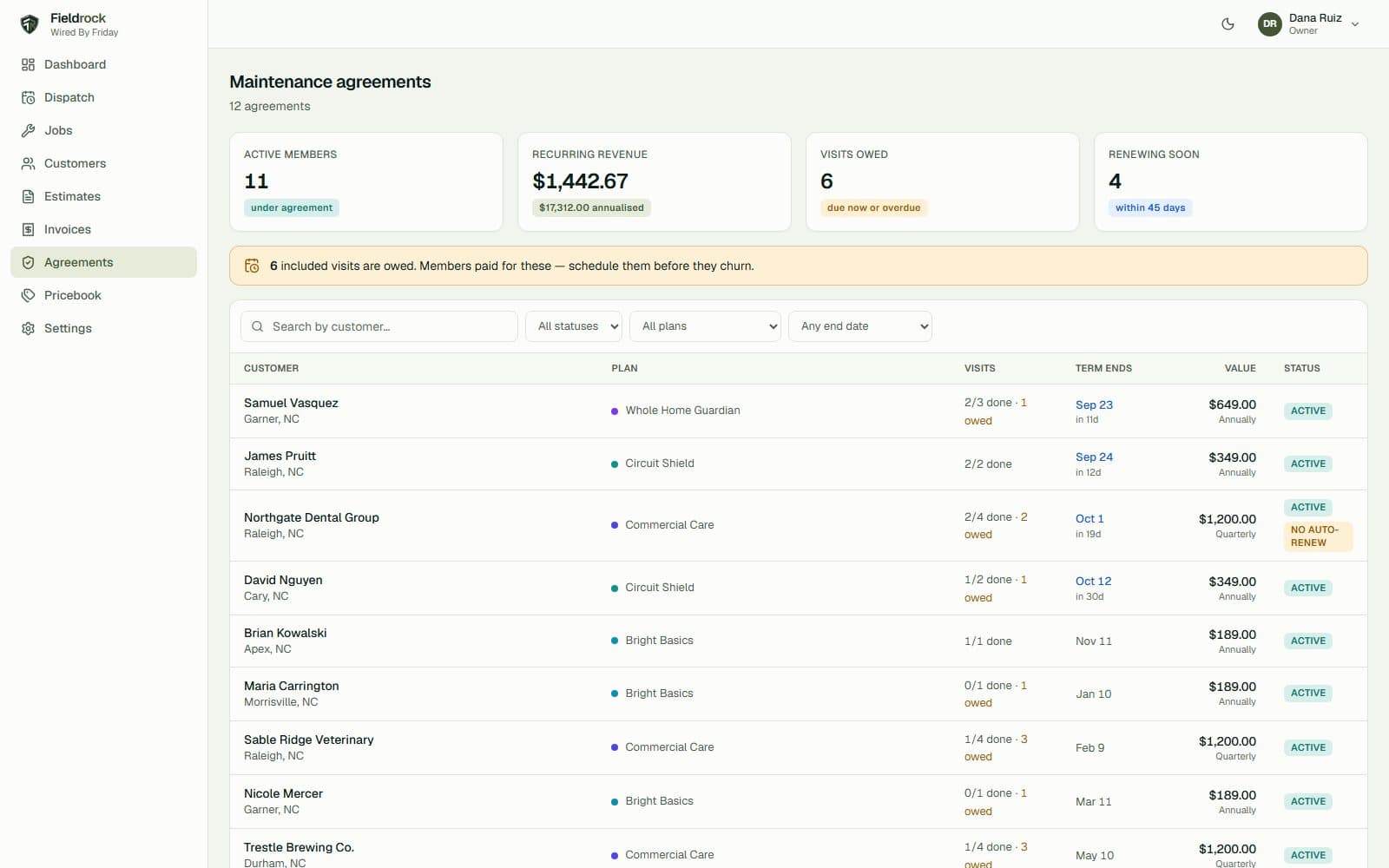Open Northgate Dental Group agreement
The height and width of the screenshot is (868, 1389).
click(x=312, y=517)
